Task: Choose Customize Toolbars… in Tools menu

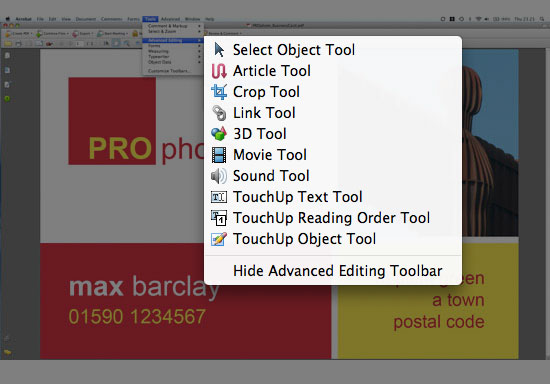Action: (173, 71)
